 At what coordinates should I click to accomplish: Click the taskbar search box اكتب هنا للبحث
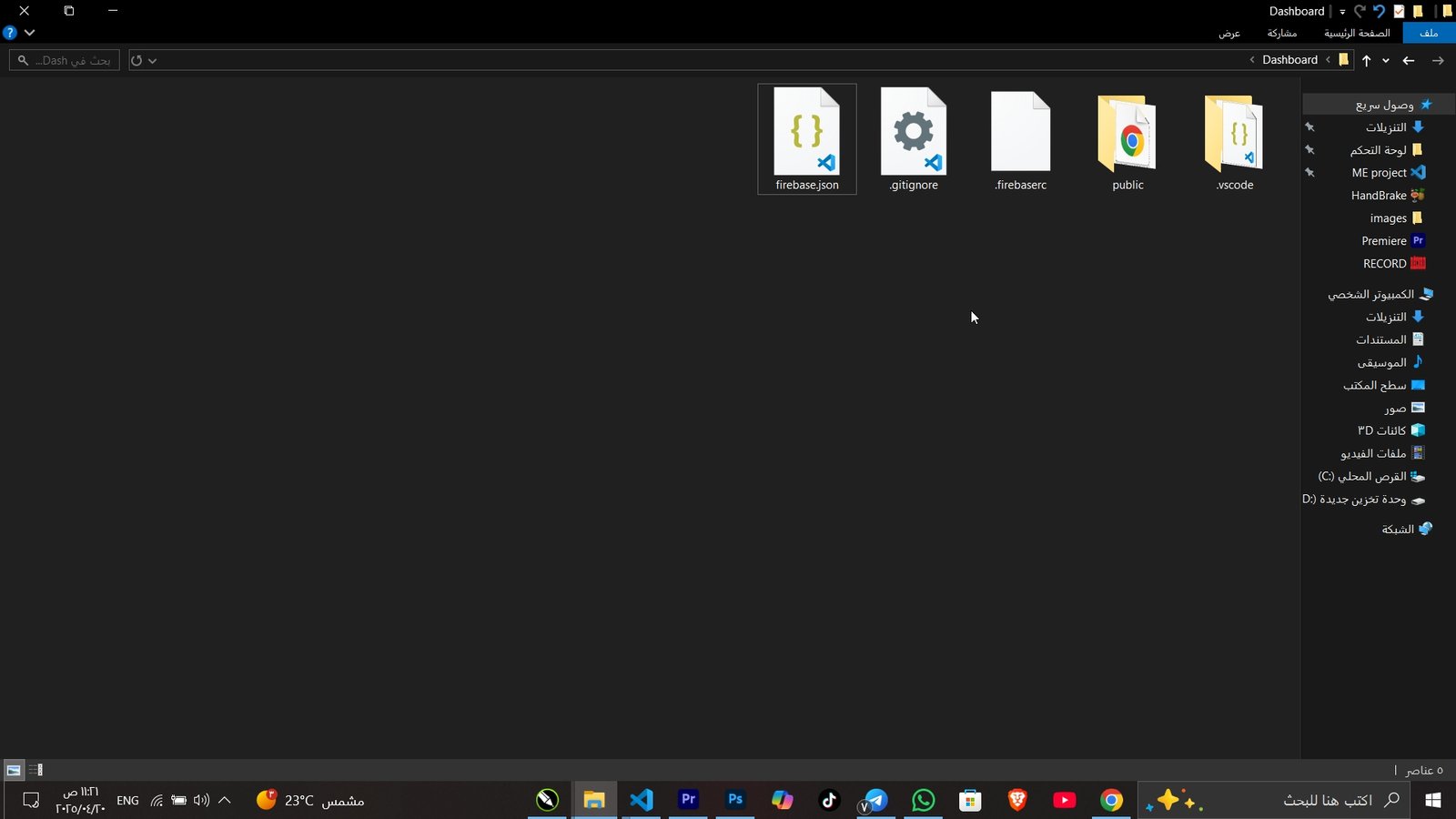1273,800
